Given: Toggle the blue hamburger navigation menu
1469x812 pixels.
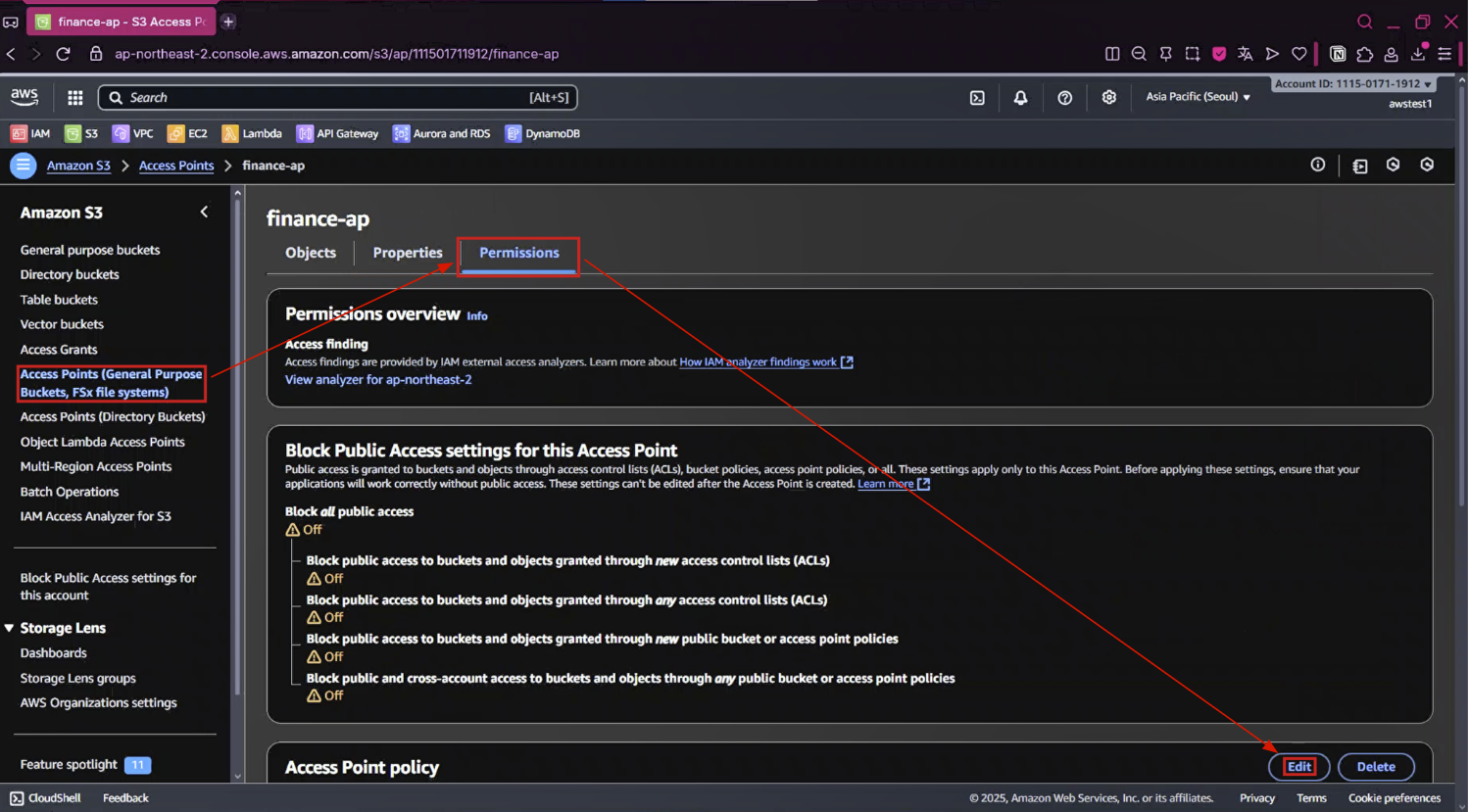Looking at the screenshot, I should [x=23, y=166].
